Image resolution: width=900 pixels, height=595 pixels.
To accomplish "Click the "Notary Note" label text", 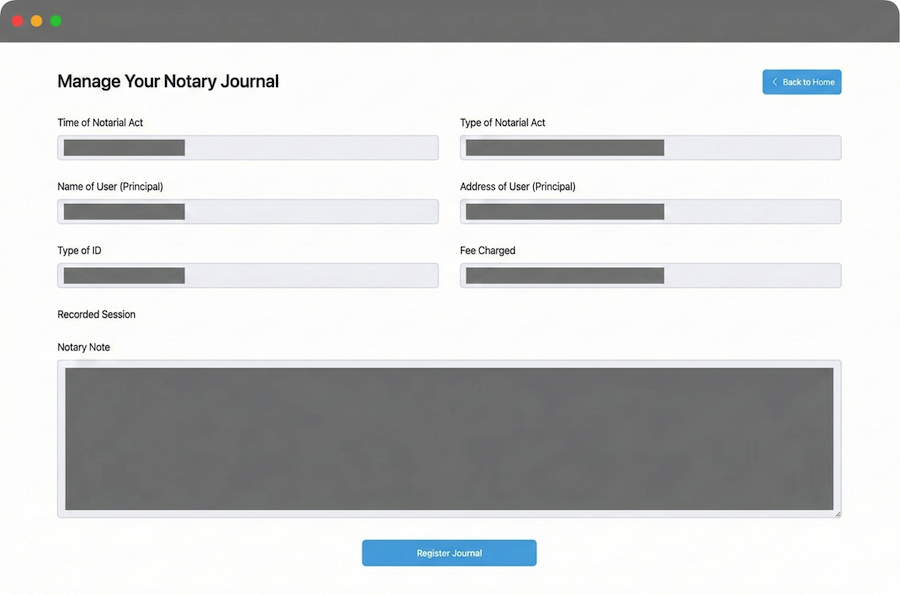I will click(x=84, y=348).
